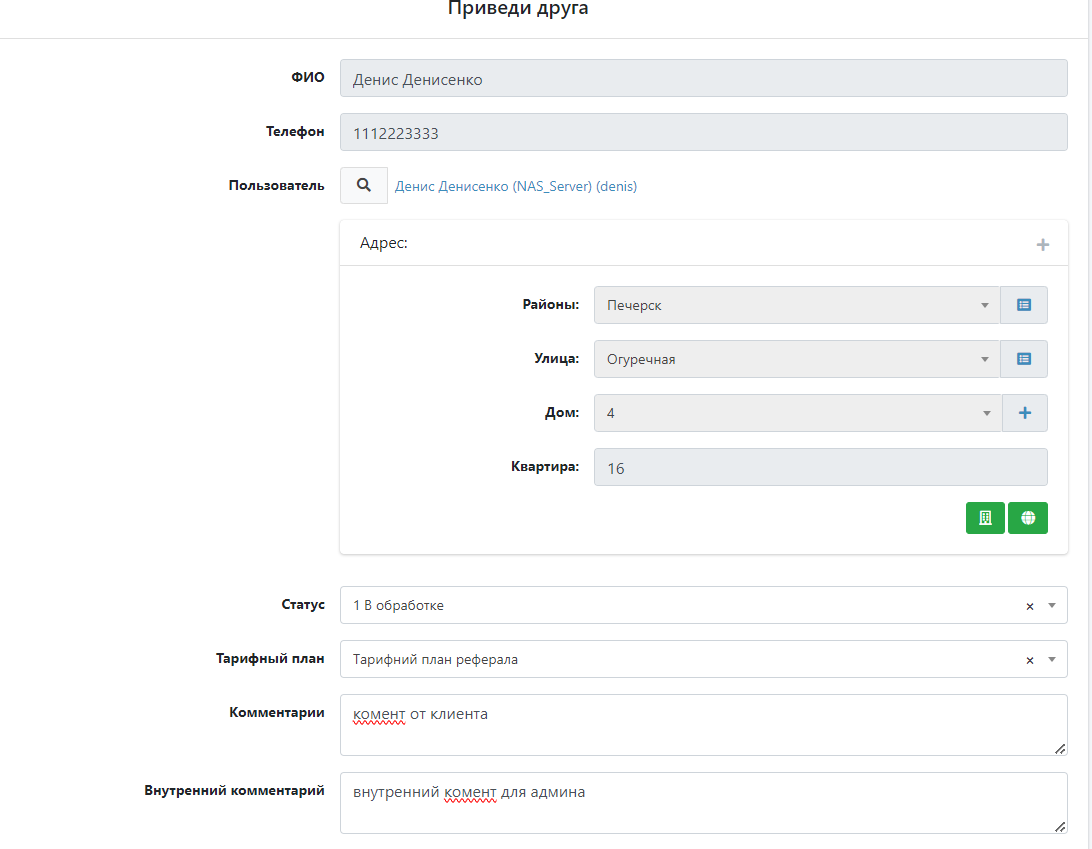
Task: Click the green building icon button
Action: point(985,518)
